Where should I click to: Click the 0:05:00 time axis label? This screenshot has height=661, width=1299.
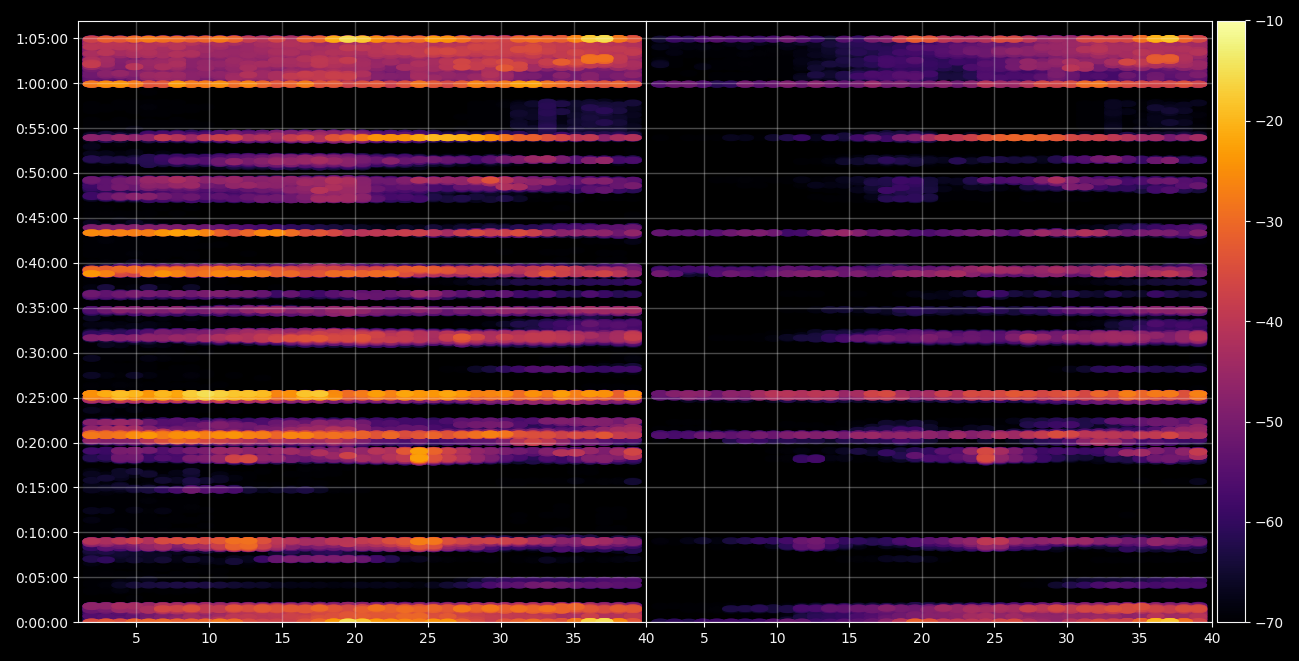tap(42, 578)
